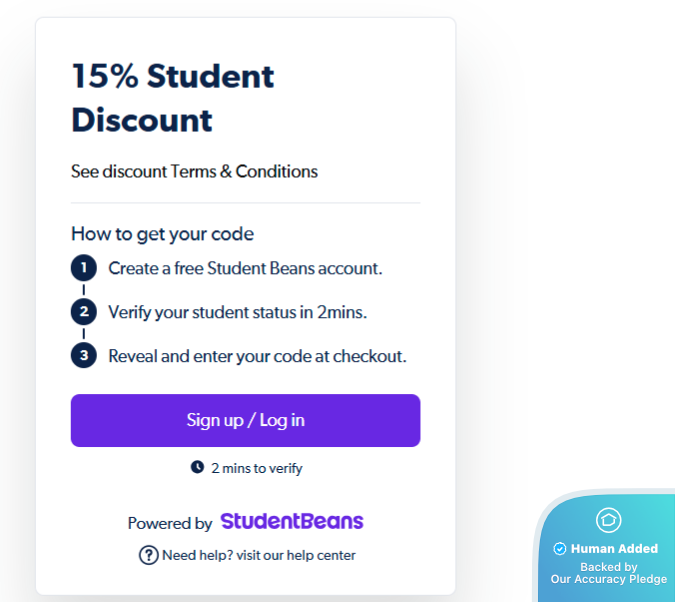Select "Verify your student status in 2mins" step
The image size is (675, 602).
238,312
